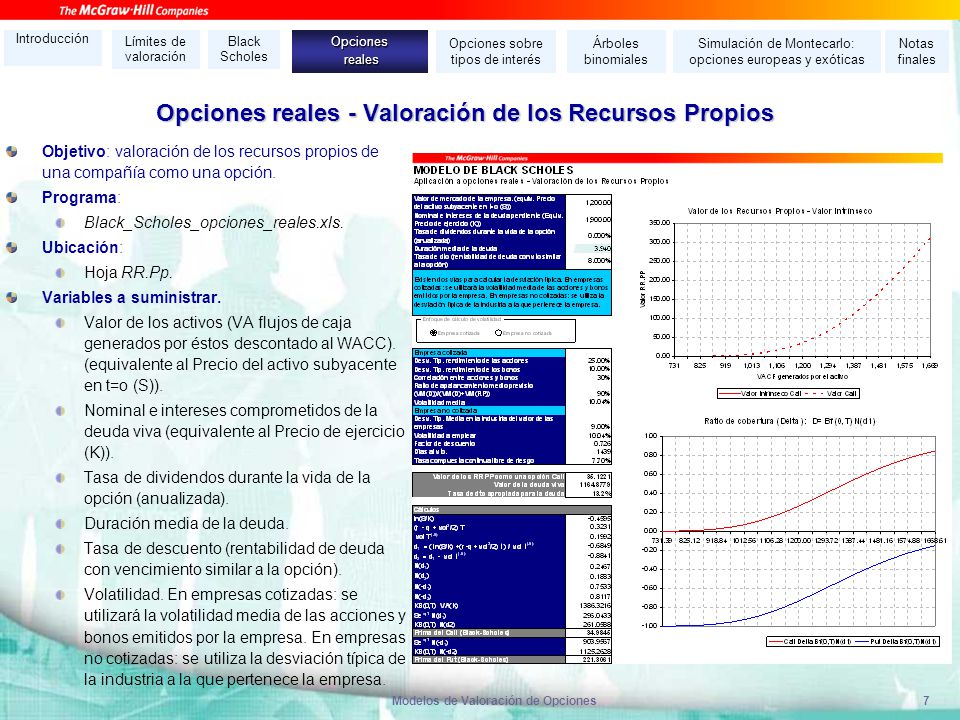Click the 'Valor de los activos' bullet text
Viewport: 960px width, 720px height.
click(240, 354)
